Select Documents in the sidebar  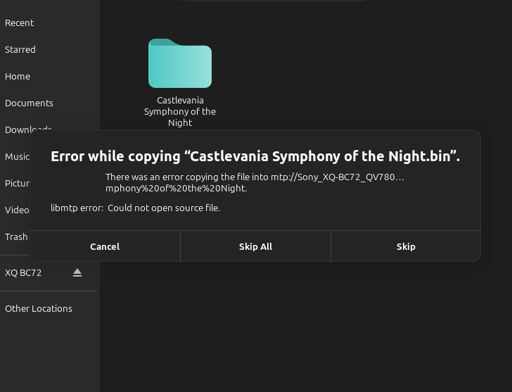pyautogui.click(x=29, y=103)
